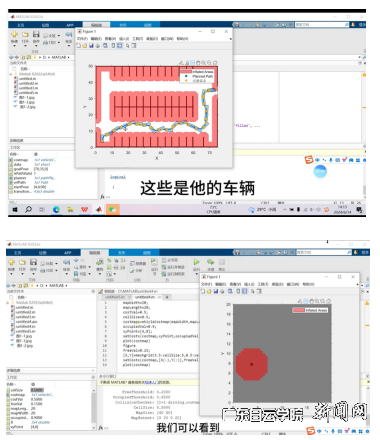Open File Explorer from the taskbar
The width and height of the screenshot is (380, 440).
[x=70, y=209]
